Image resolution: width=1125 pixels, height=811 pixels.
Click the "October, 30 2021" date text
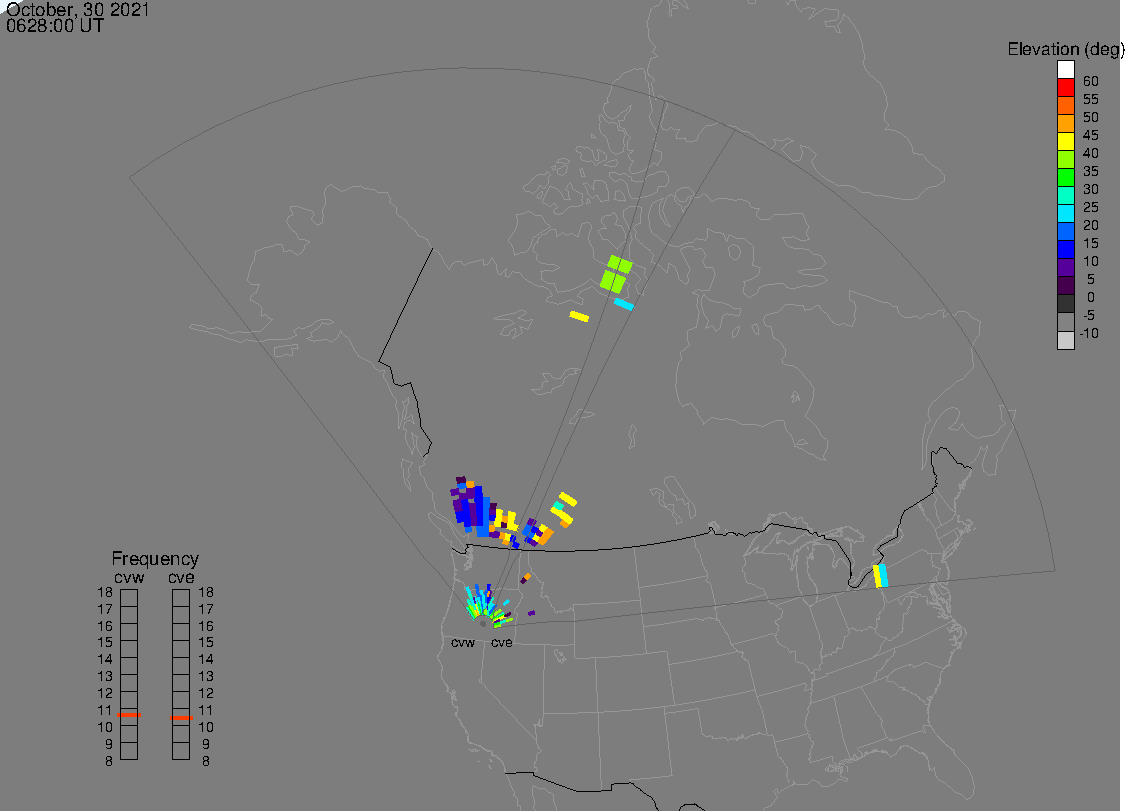77,9
